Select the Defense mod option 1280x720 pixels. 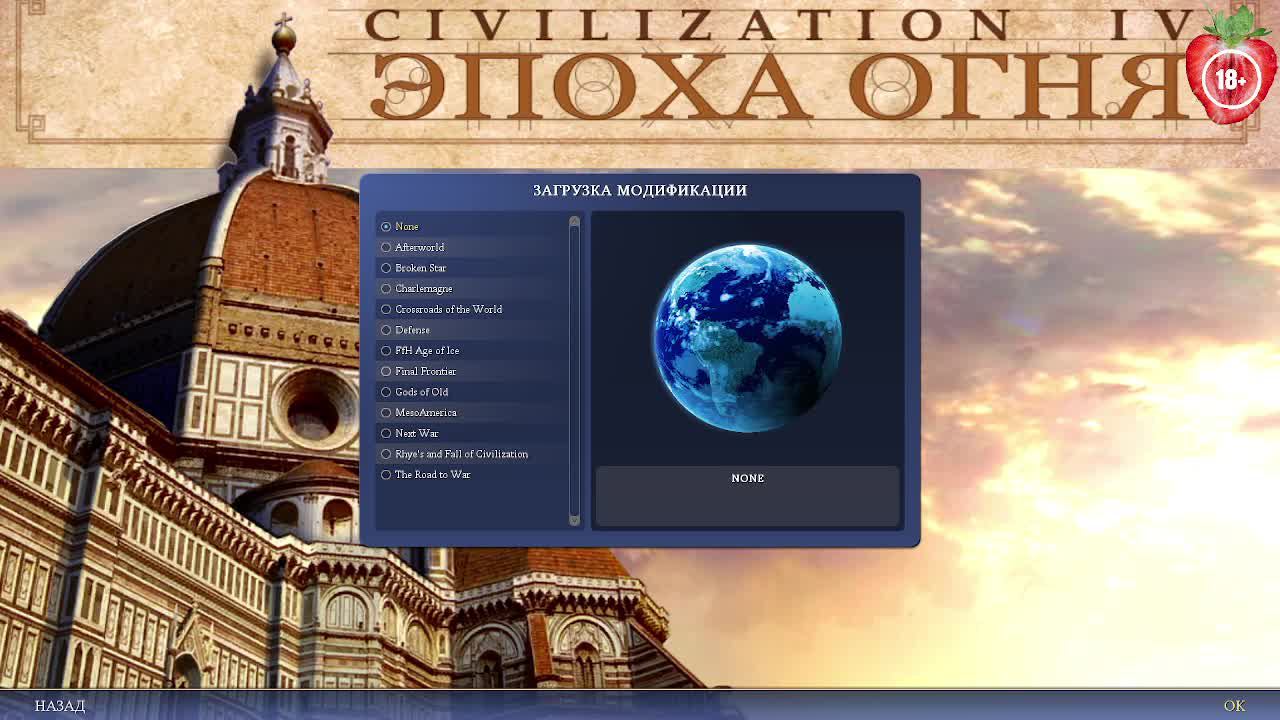pos(405,330)
